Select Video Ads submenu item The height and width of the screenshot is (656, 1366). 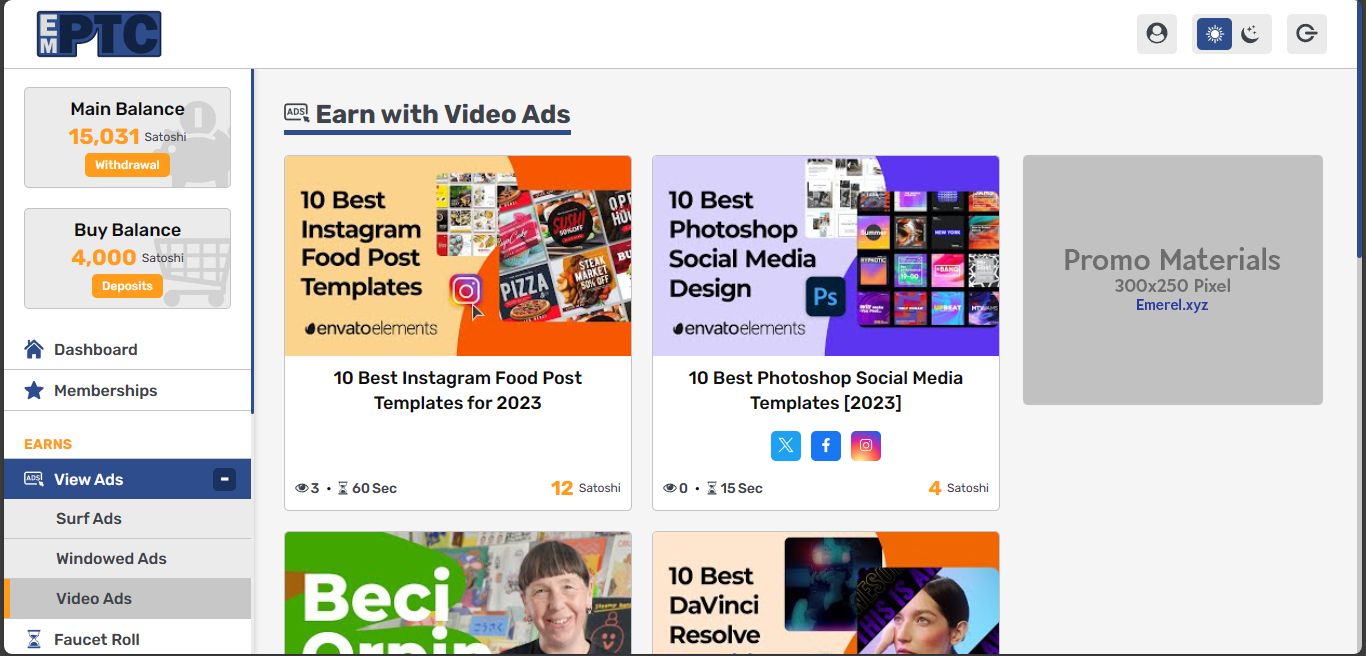pyautogui.click(x=127, y=598)
